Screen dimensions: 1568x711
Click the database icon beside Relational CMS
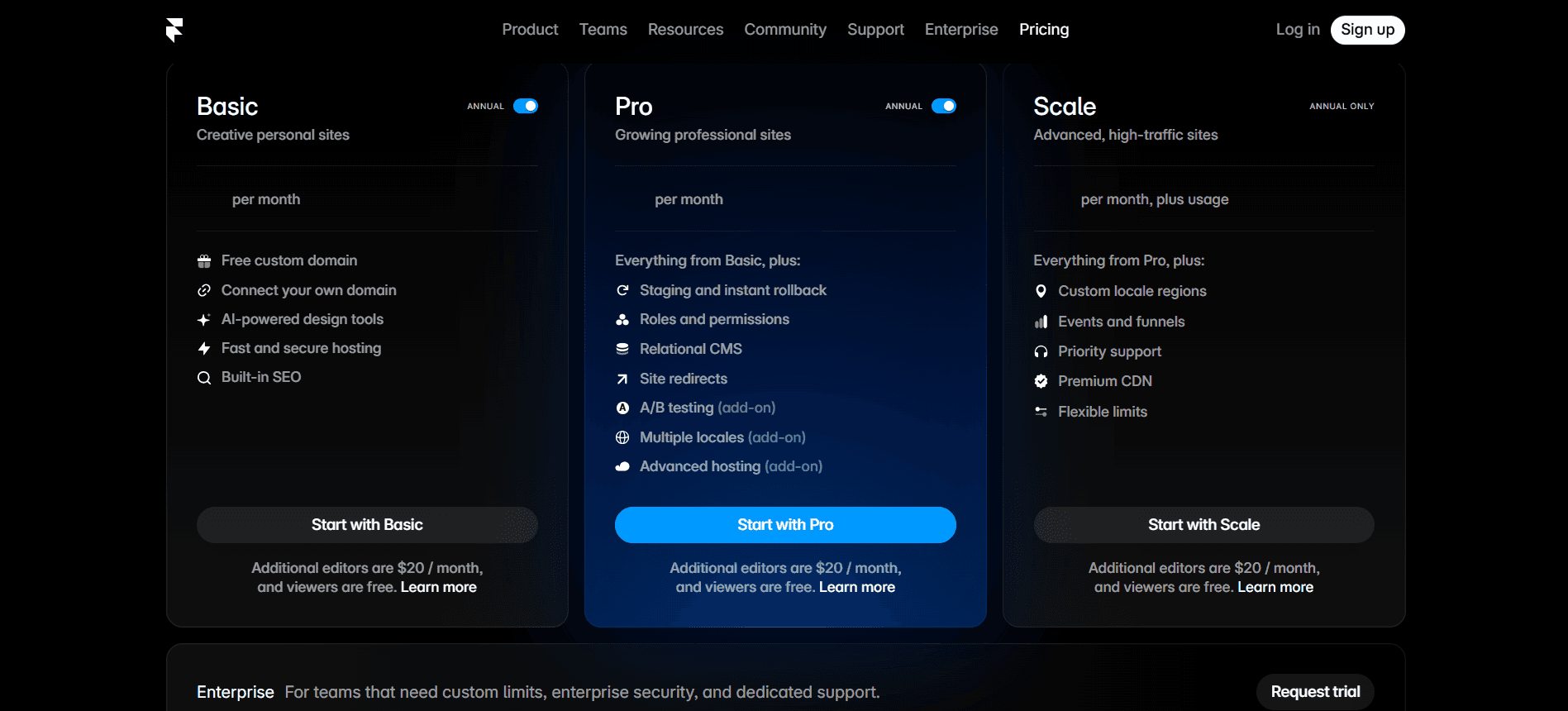(622, 349)
